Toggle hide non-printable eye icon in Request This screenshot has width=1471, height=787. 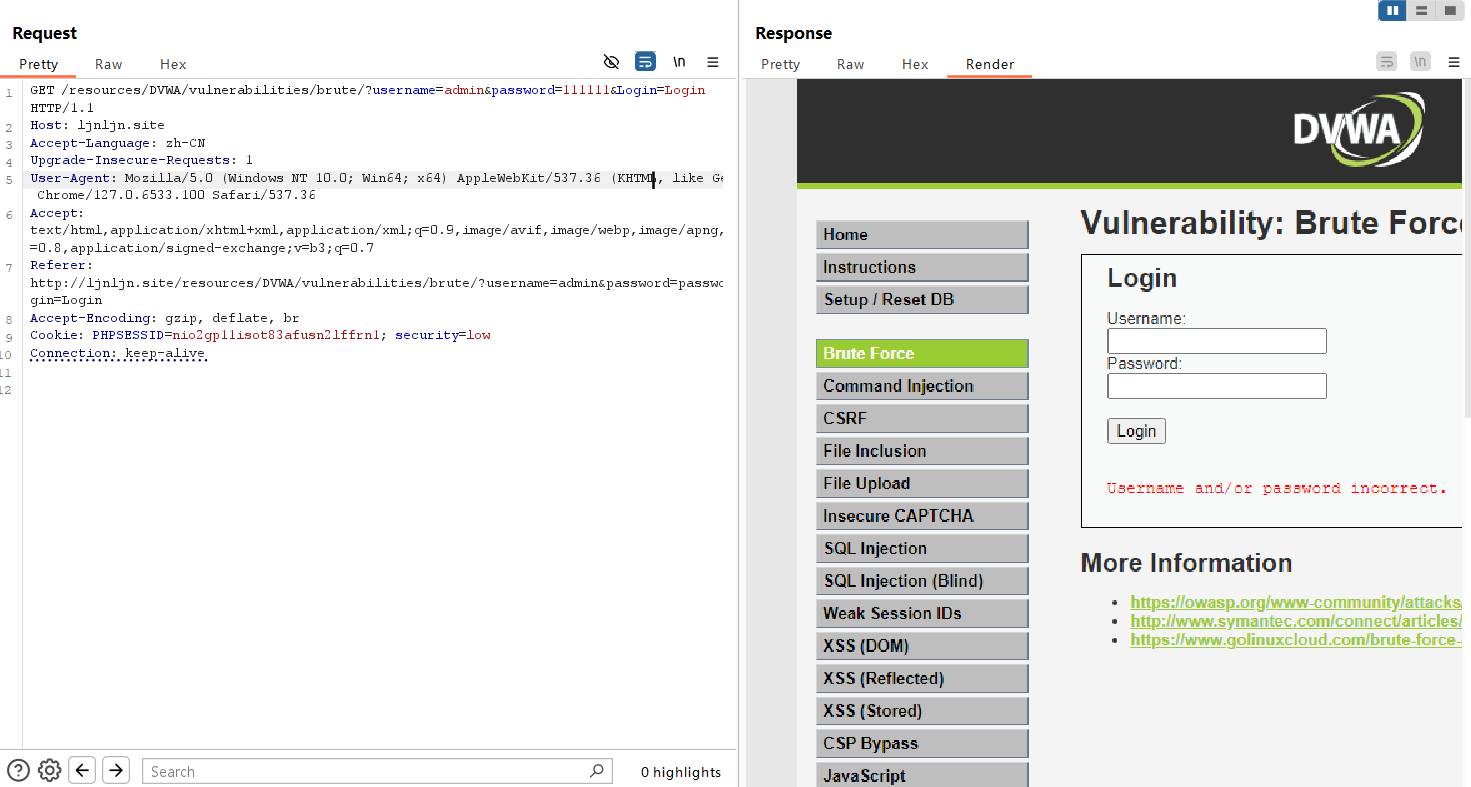(612, 62)
